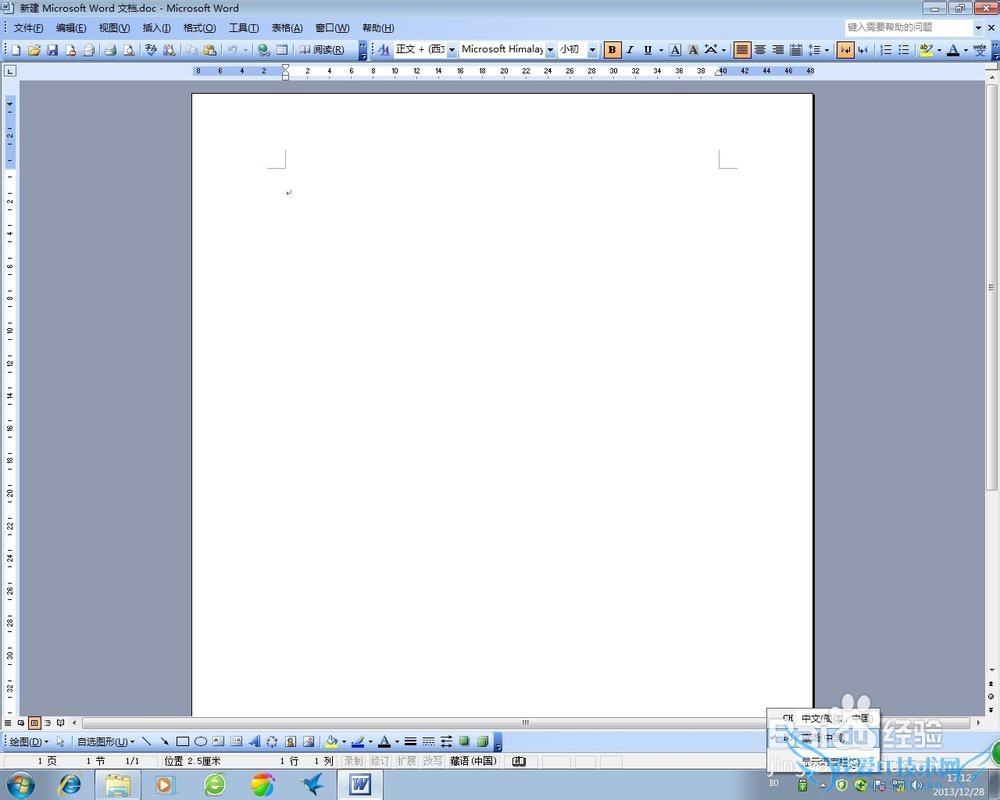Open the 格式 Format menu
This screenshot has height=800, width=1000.
click(x=200, y=27)
